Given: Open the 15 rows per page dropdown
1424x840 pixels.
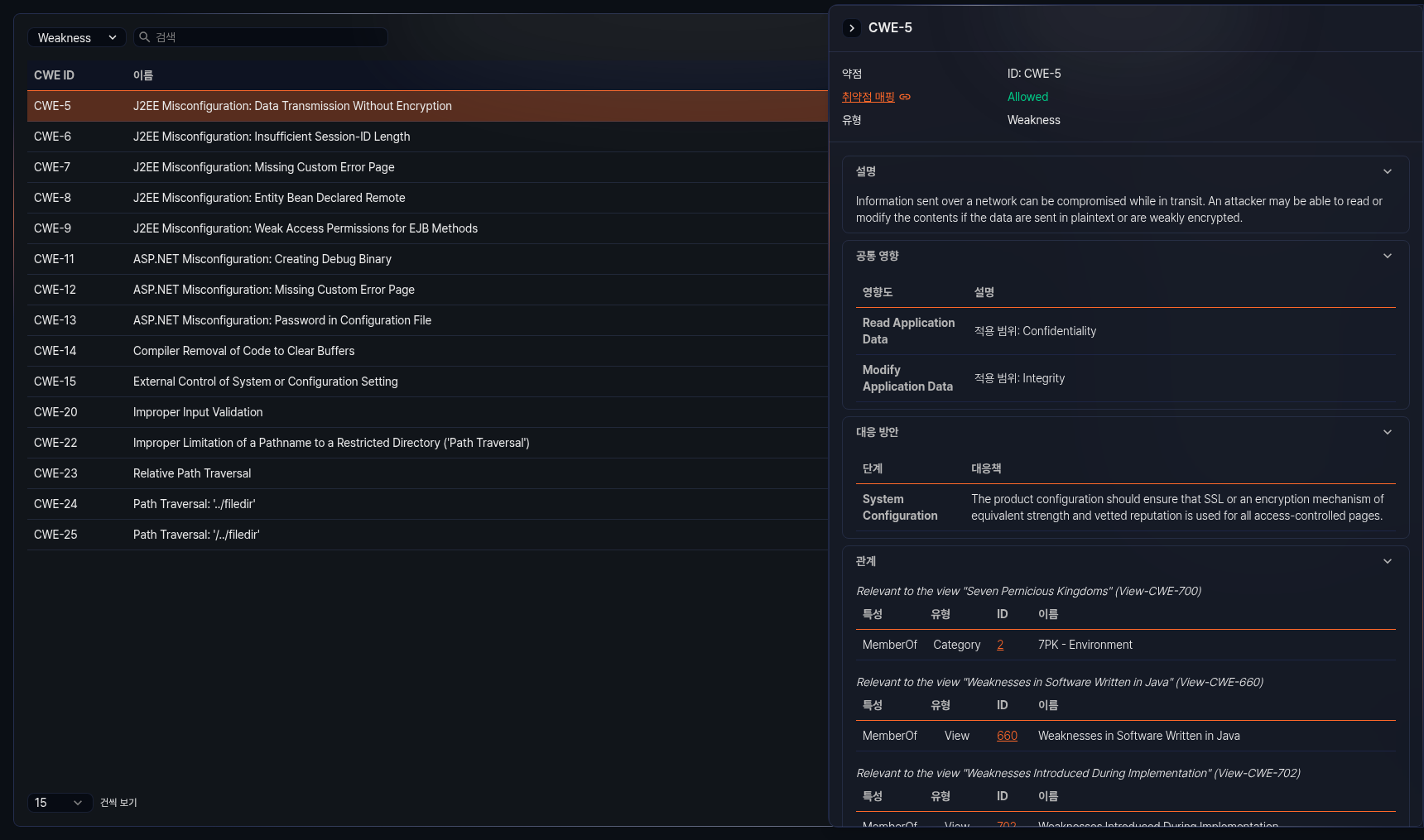Looking at the screenshot, I should pyautogui.click(x=59, y=803).
